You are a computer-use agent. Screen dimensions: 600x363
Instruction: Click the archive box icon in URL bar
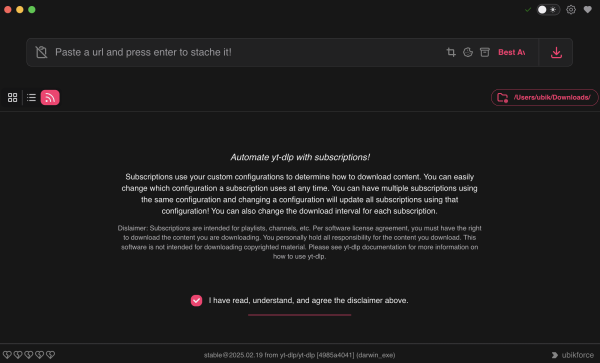point(485,52)
